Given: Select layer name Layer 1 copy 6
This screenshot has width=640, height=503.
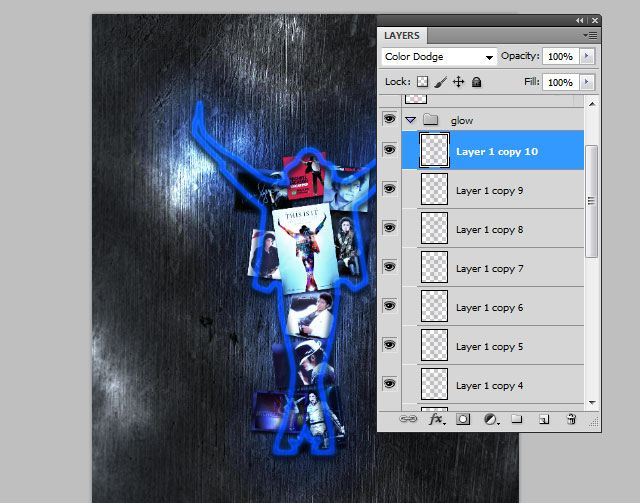Looking at the screenshot, I should tap(489, 307).
